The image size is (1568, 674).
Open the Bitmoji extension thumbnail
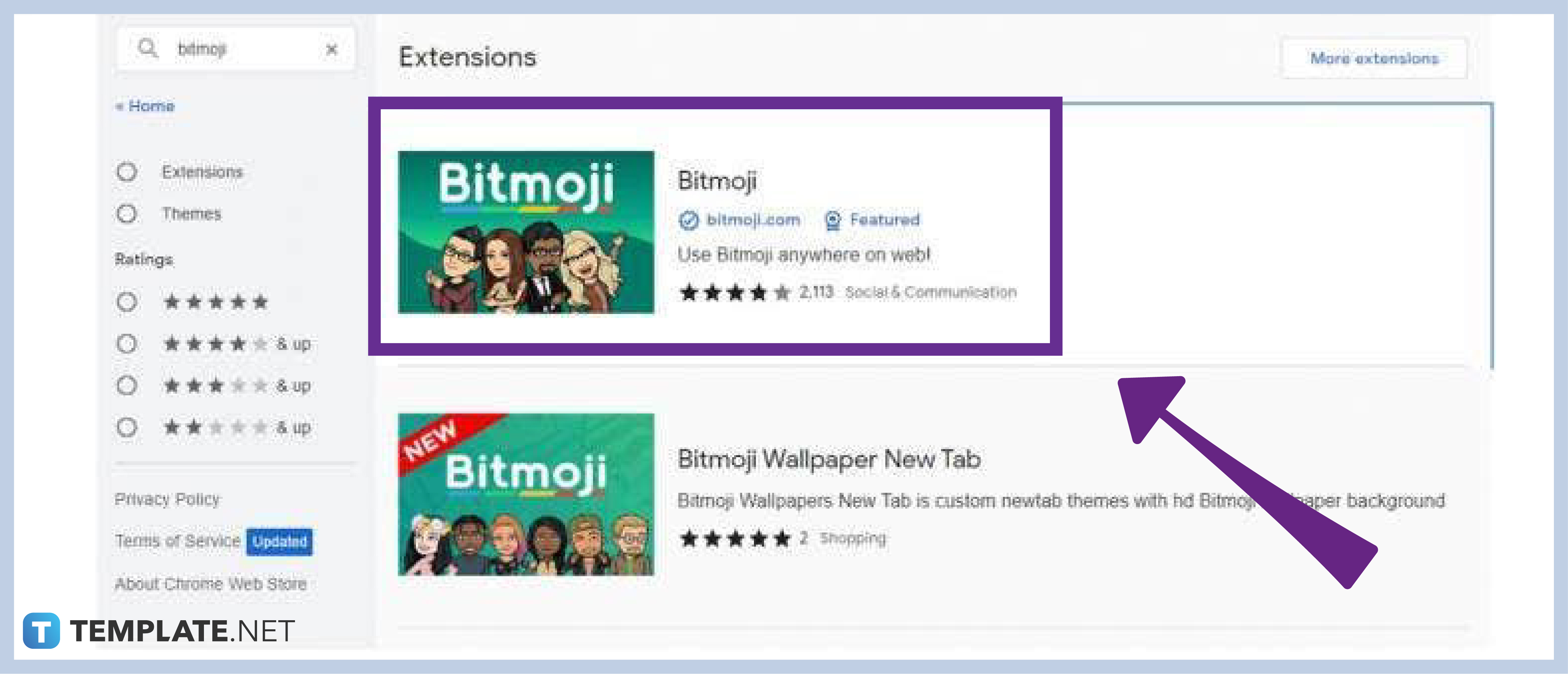526,232
